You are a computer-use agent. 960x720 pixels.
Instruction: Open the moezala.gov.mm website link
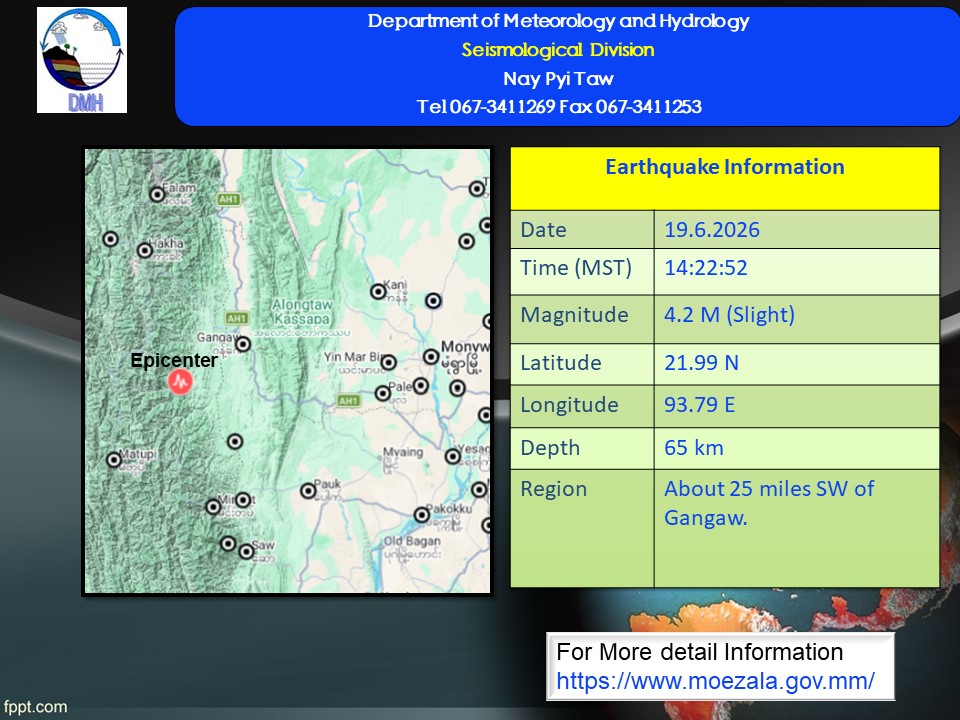[715, 681]
